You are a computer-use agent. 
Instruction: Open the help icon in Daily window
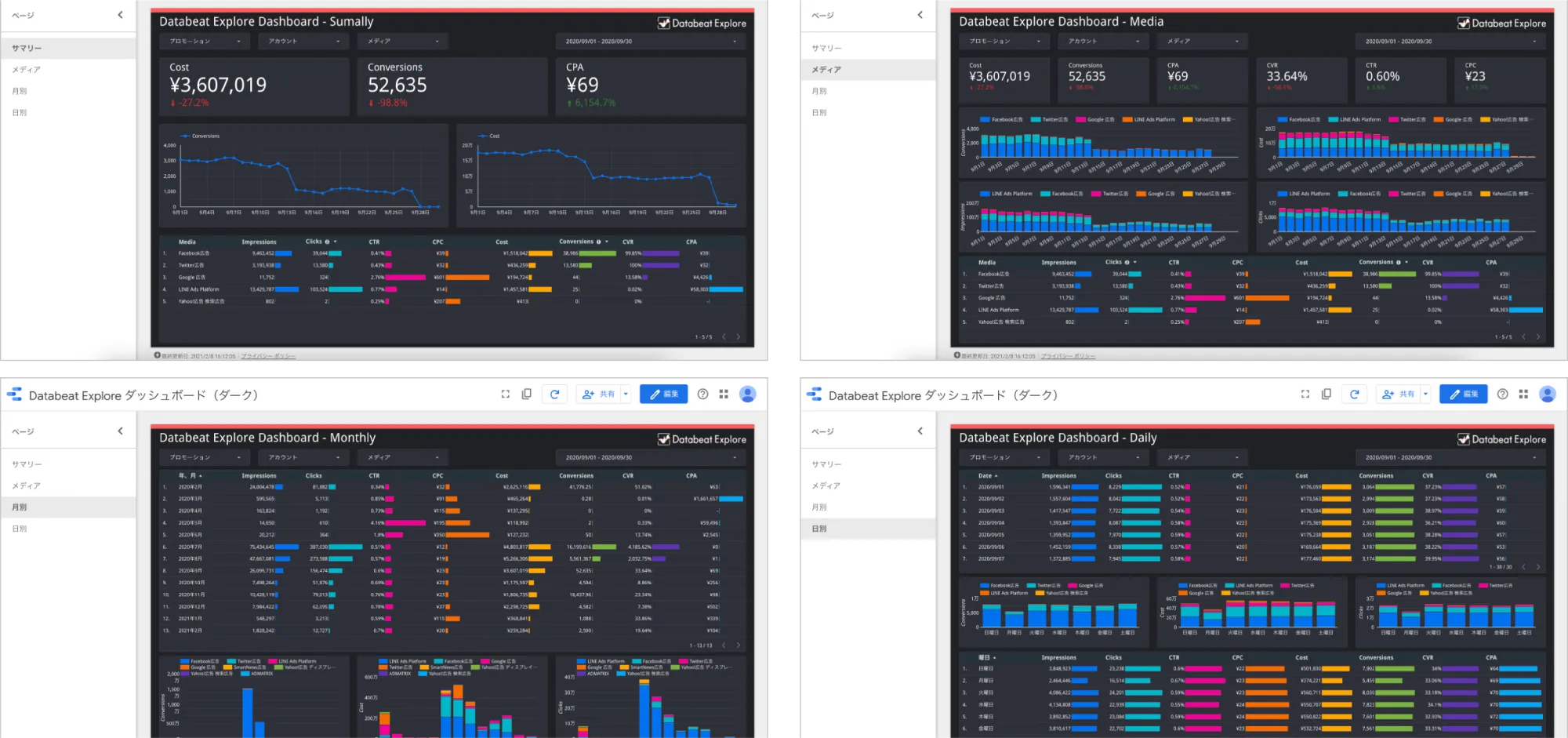(x=1502, y=394)
